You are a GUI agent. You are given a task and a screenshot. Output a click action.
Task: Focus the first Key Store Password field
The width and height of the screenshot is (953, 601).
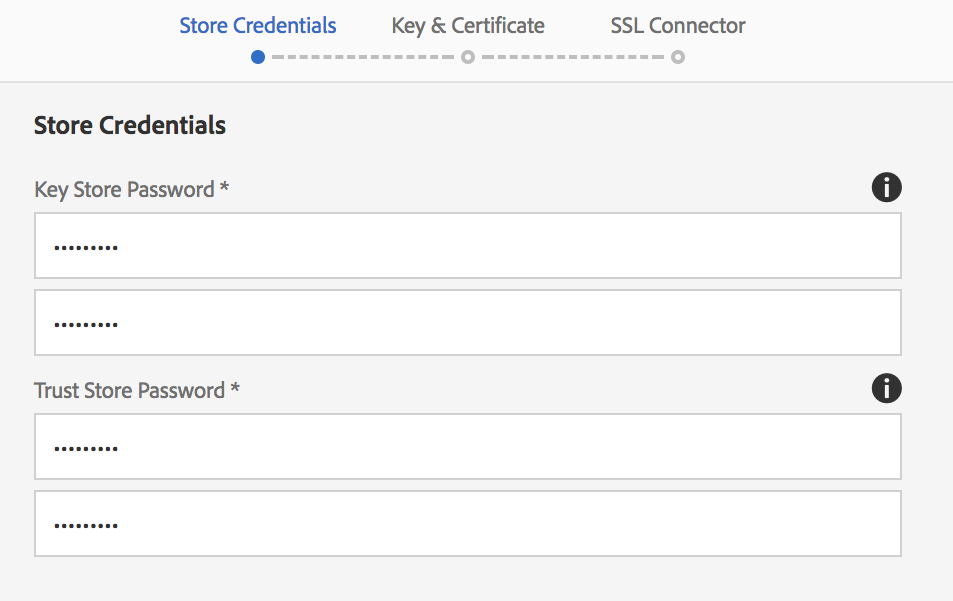(467, 246)
